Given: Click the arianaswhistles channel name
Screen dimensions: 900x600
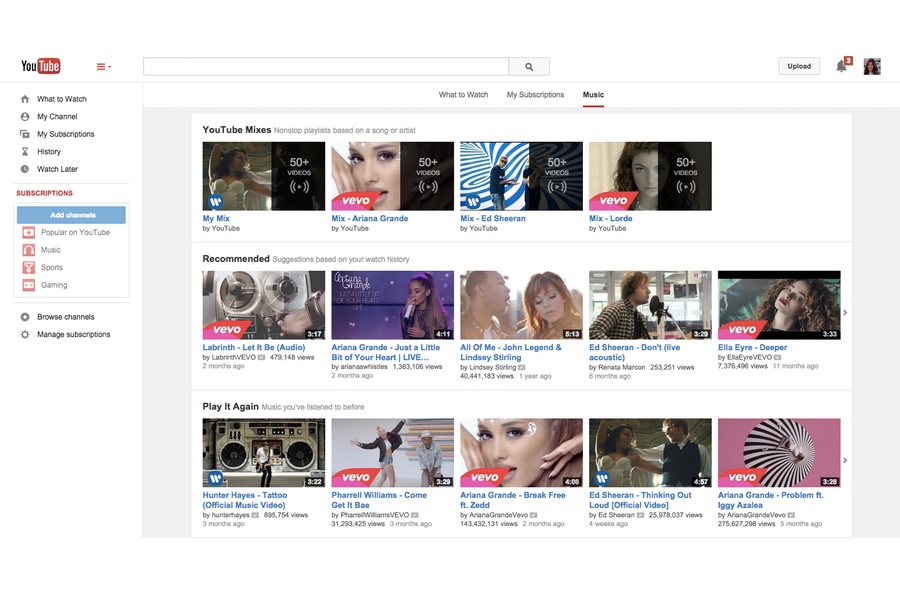Looking at the screenshot, I should [364, 366].
